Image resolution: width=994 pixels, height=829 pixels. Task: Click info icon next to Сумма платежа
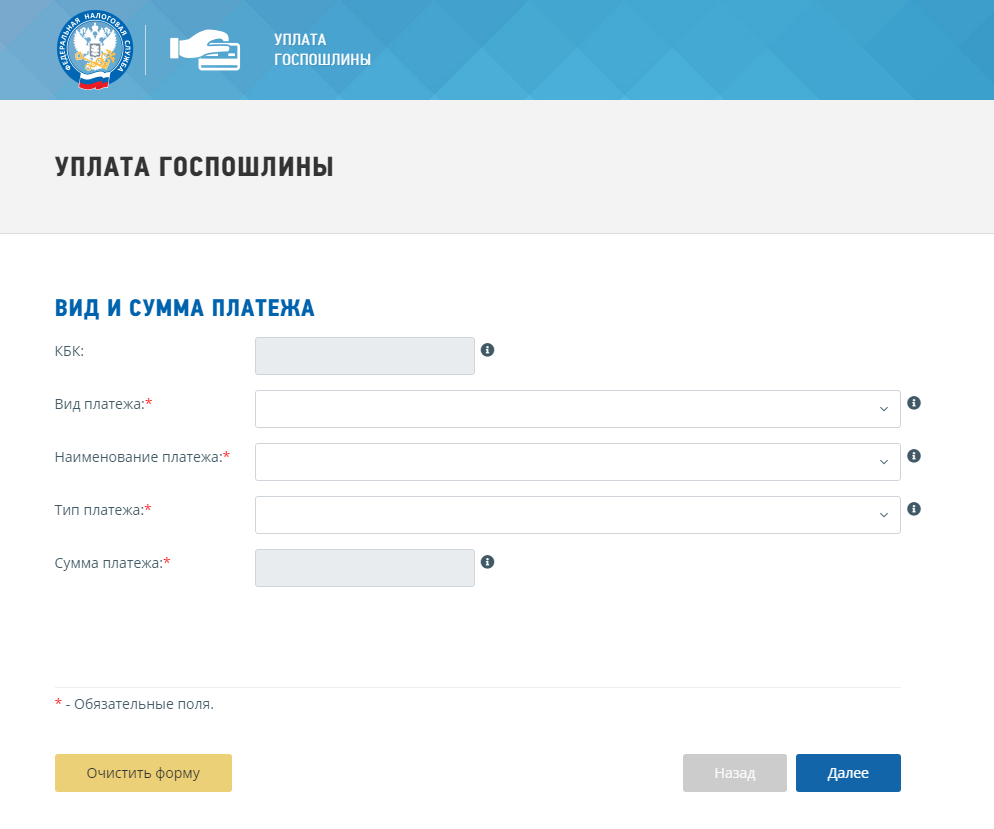487,562
